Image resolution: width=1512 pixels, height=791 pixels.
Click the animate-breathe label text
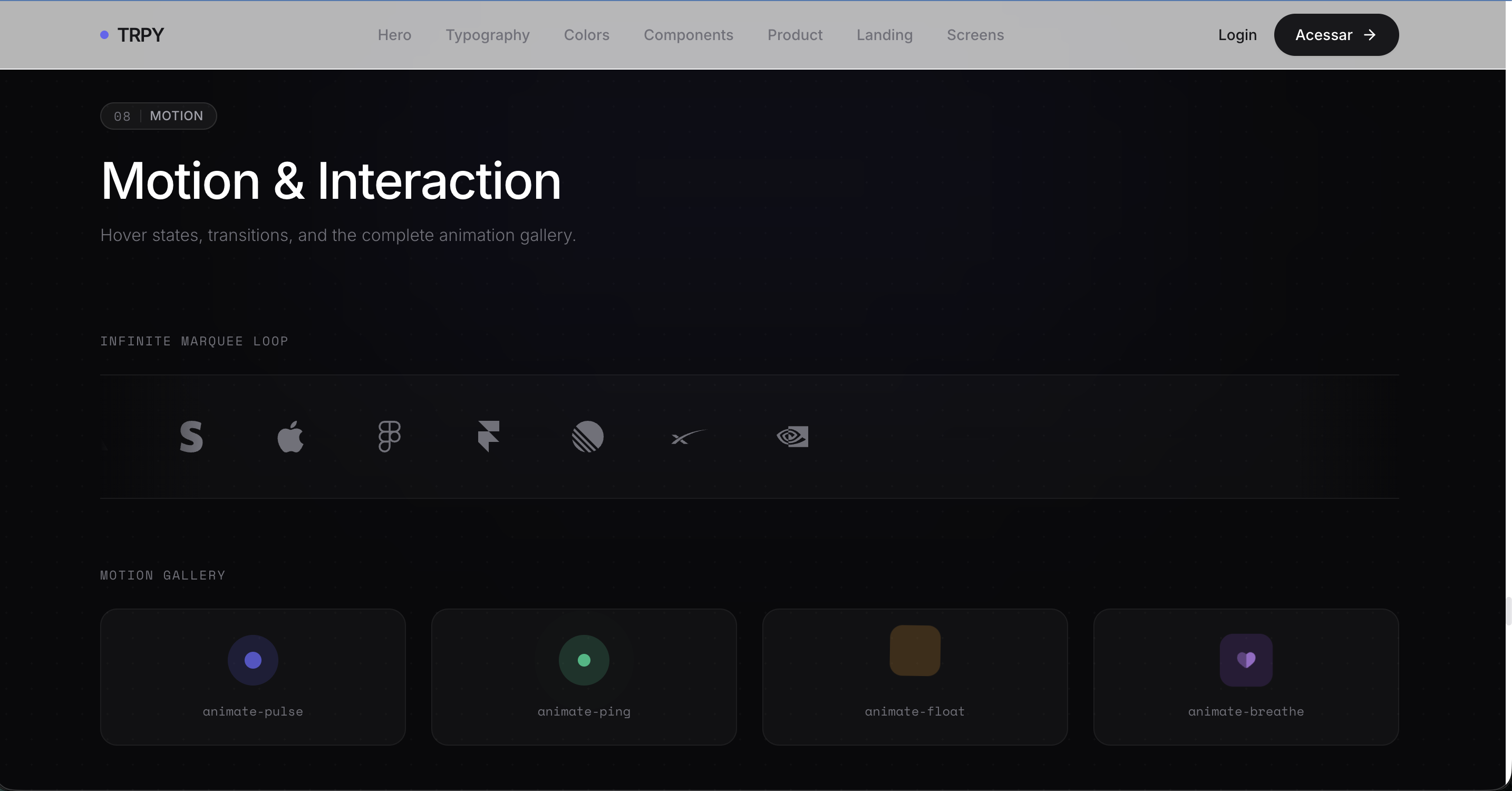coord(1246,712)
